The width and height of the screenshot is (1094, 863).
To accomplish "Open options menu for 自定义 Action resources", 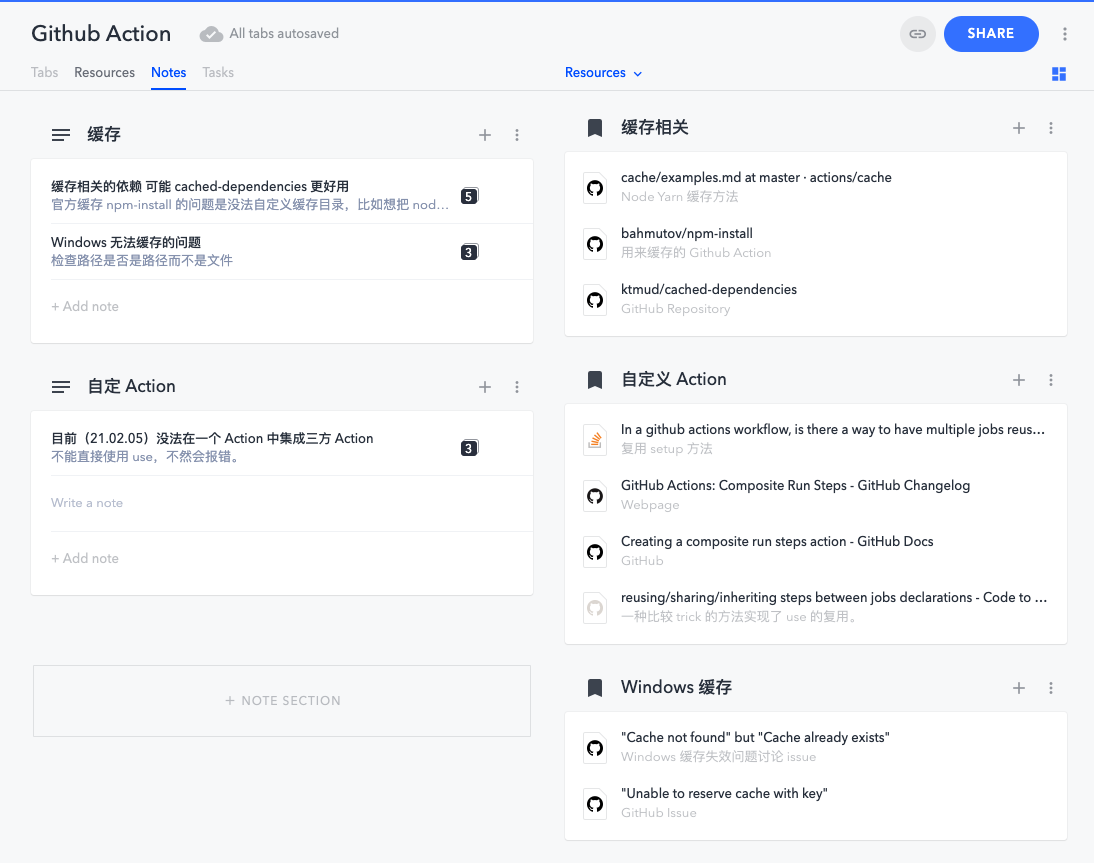I will (x=1051, y=380).
